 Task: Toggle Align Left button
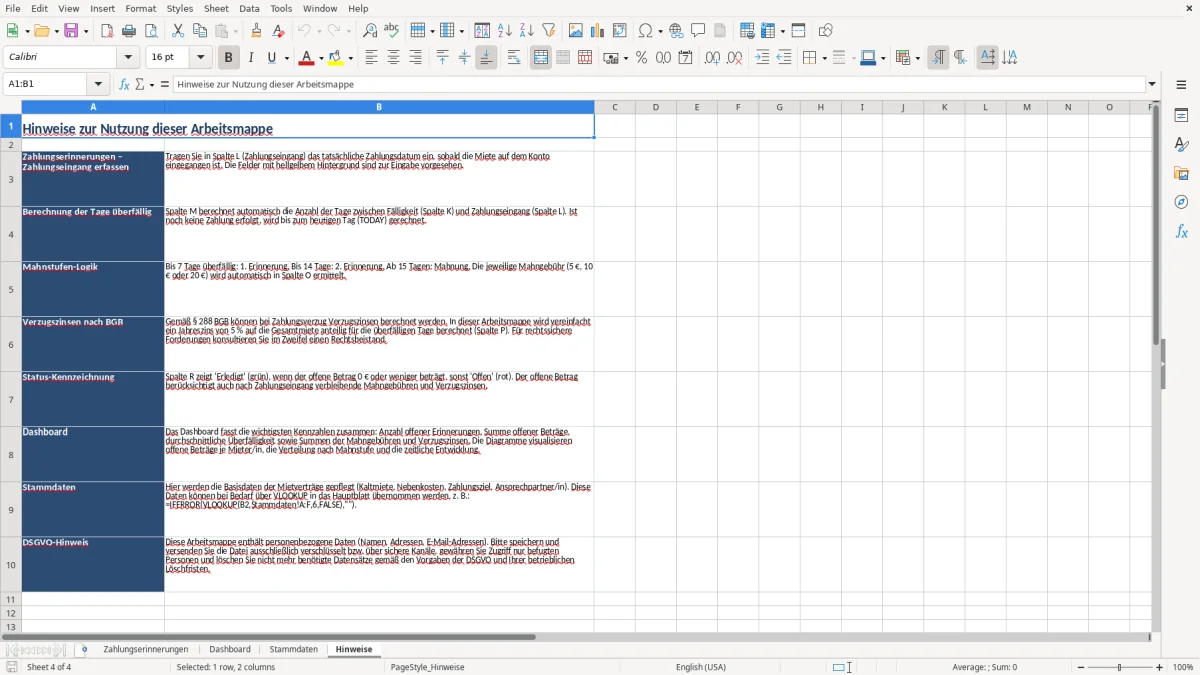371,58
